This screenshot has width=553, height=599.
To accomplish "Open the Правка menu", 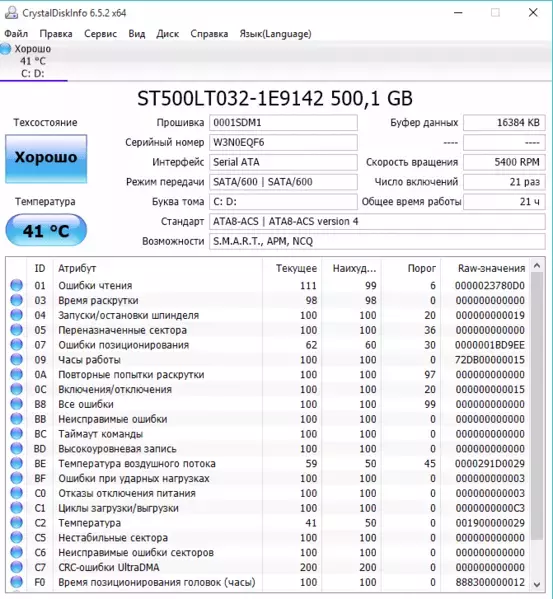I will point(56,34).
